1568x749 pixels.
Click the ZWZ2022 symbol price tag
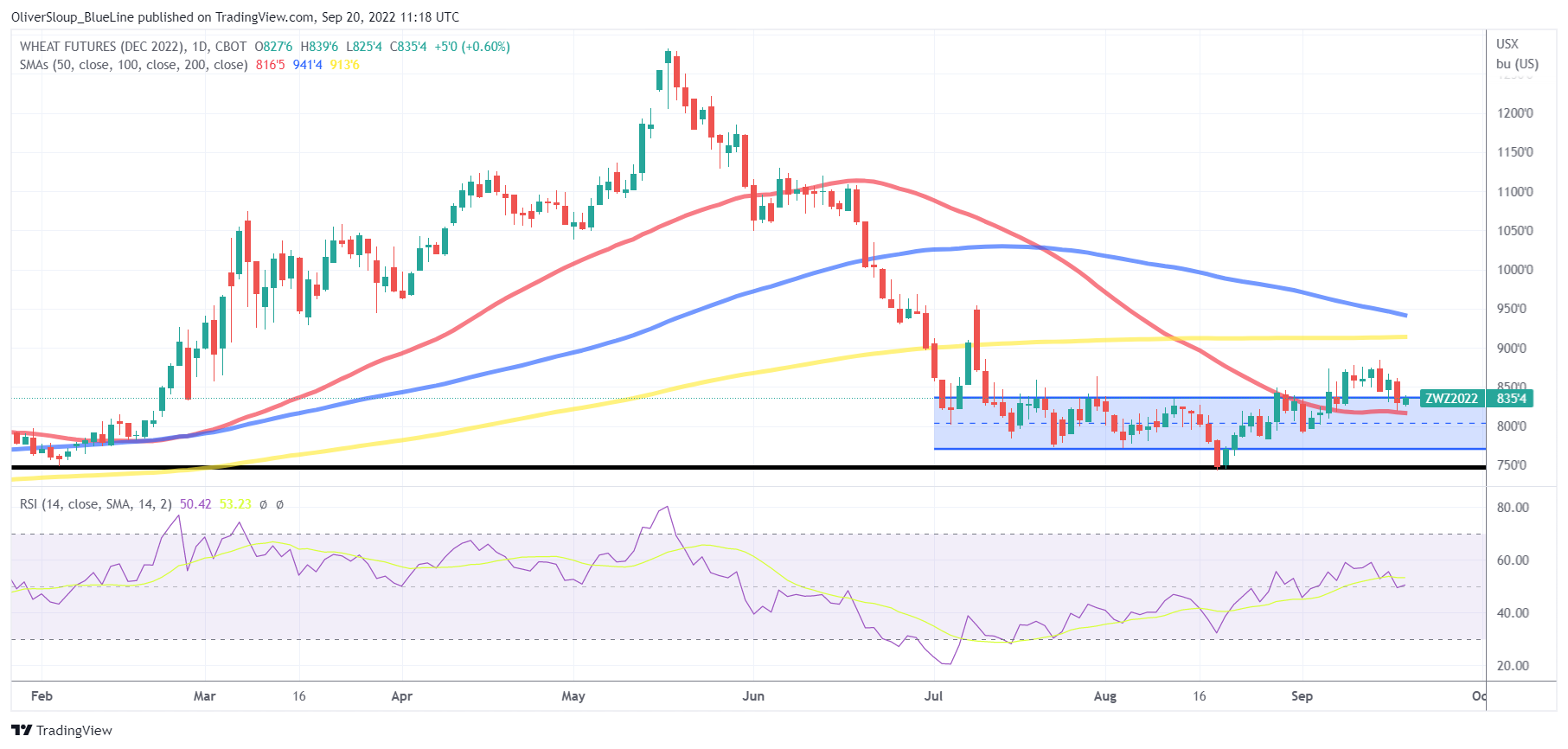point(1452,399)
